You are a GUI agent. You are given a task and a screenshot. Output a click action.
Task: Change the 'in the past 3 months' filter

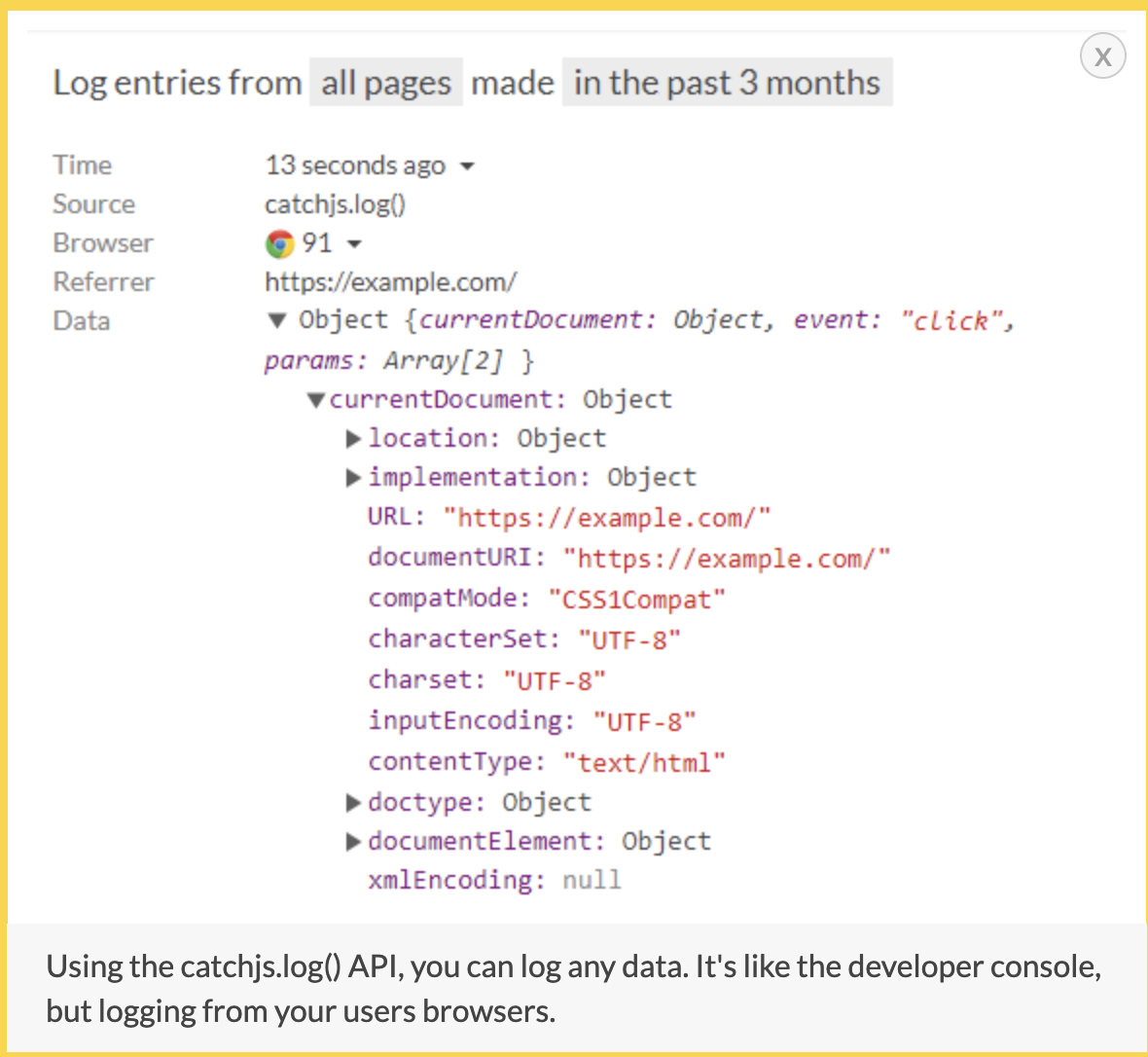click(727, 83)
